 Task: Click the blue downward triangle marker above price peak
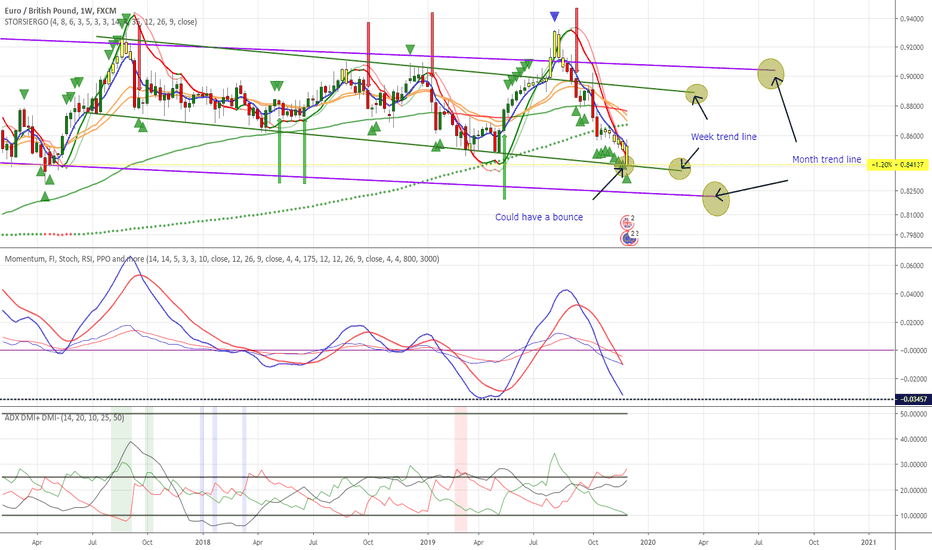point(554,16)
